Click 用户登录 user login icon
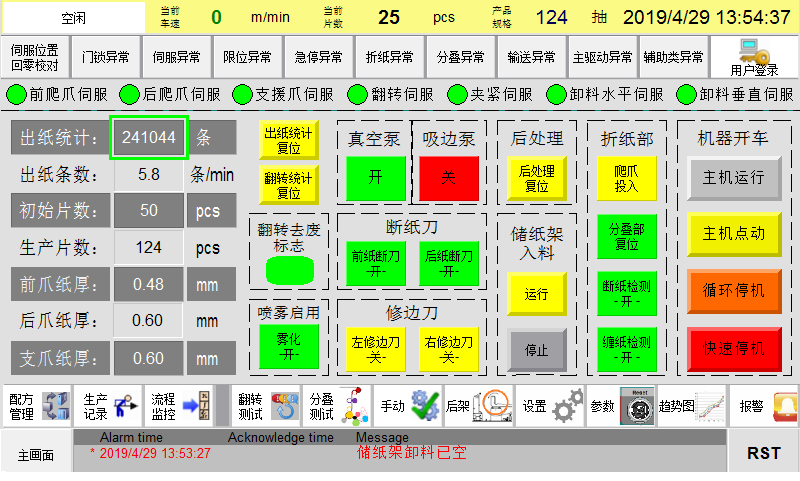The height and width of the screenshot is (481, 800). tap(754, 57)
